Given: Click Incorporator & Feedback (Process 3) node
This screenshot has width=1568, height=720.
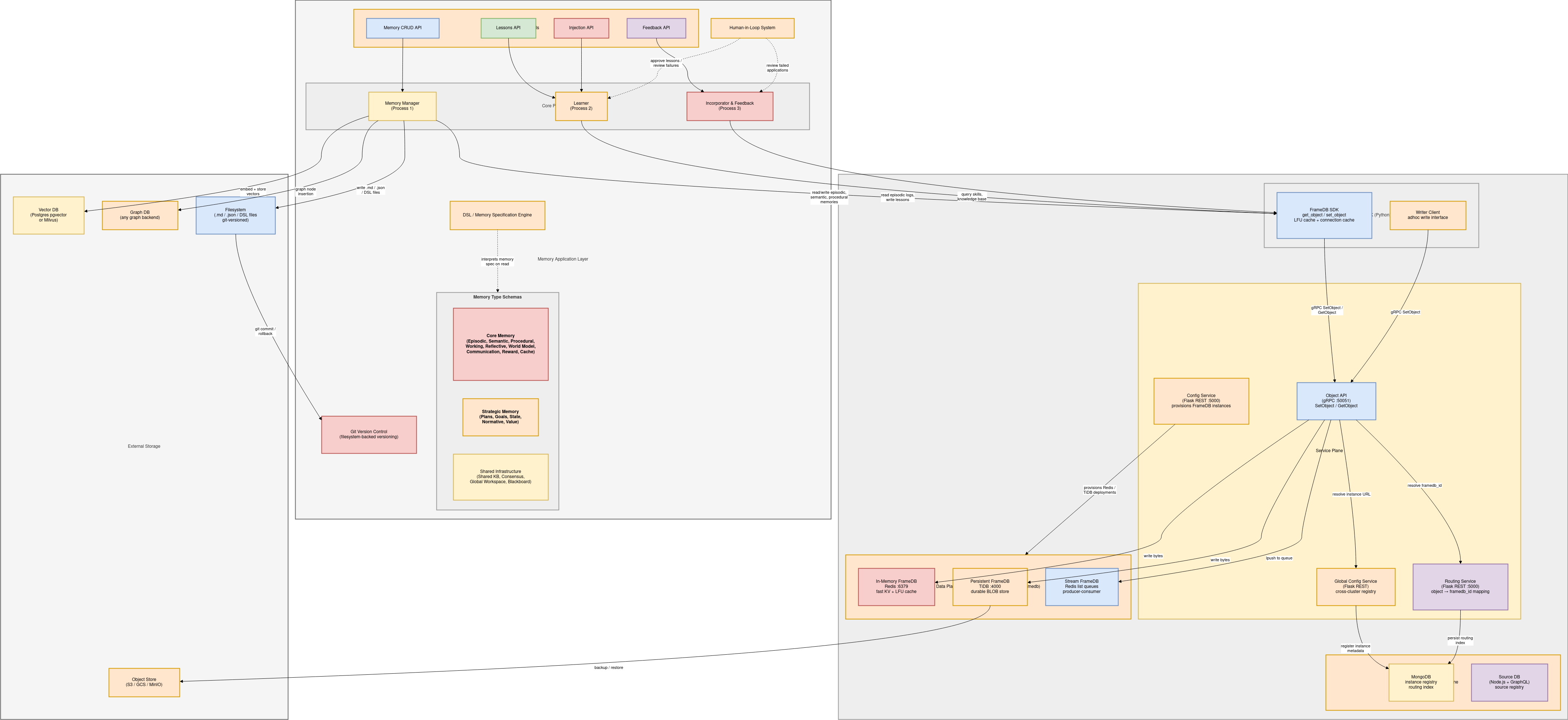Looking at the screenshot, I should (730, 106).
